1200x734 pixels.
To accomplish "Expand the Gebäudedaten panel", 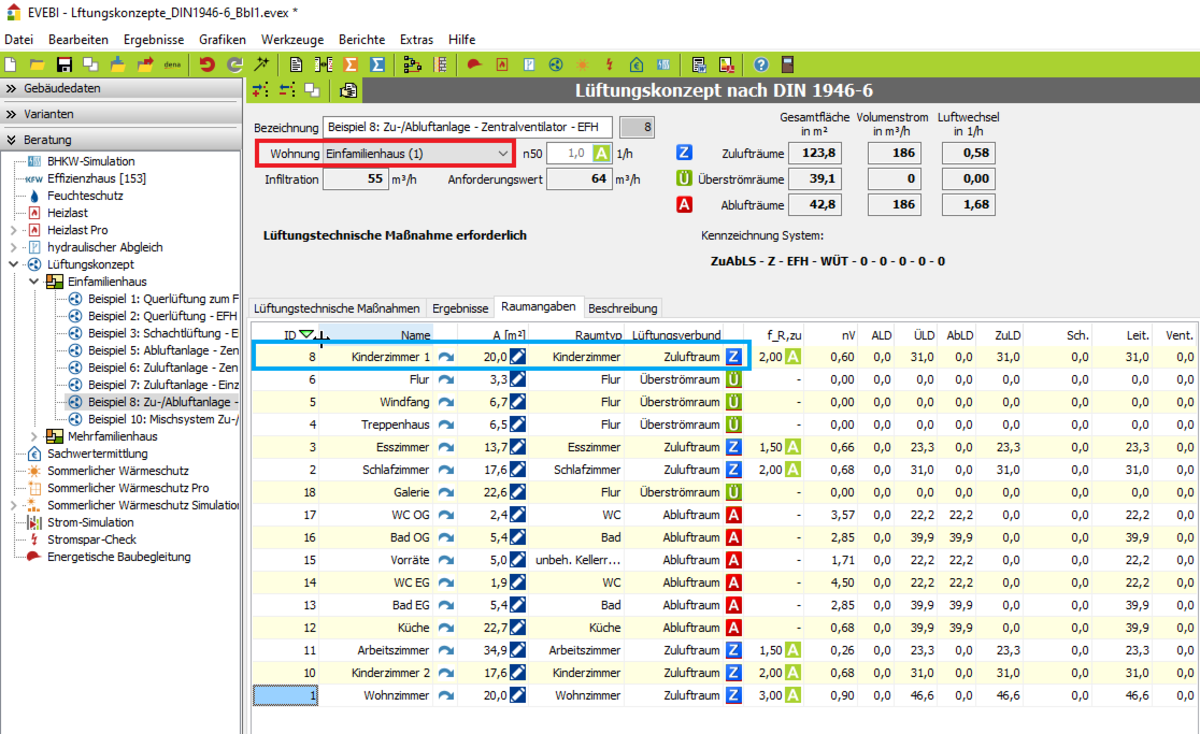I will [x=121, y=88].
